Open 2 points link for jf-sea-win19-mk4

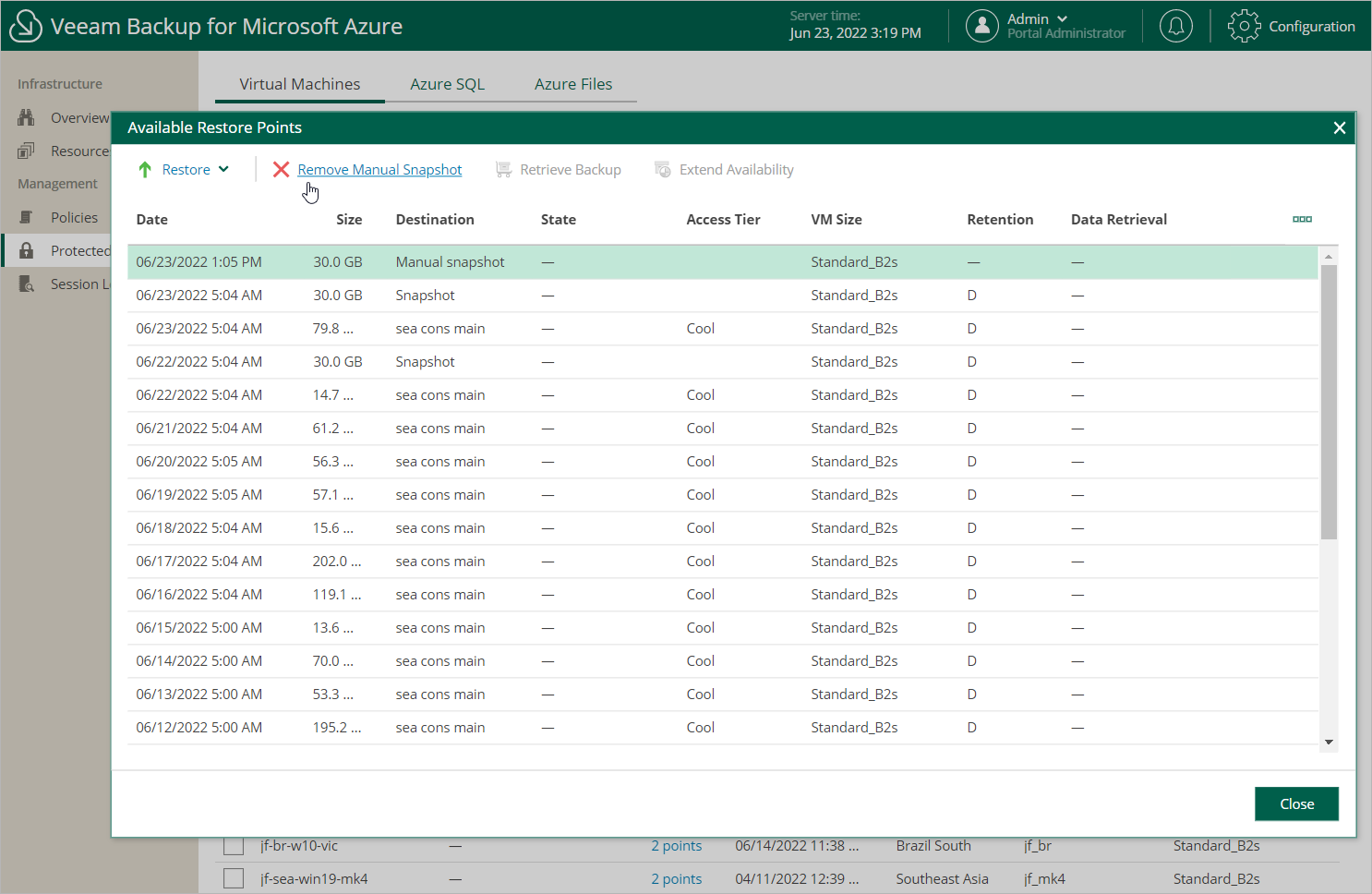677,879
